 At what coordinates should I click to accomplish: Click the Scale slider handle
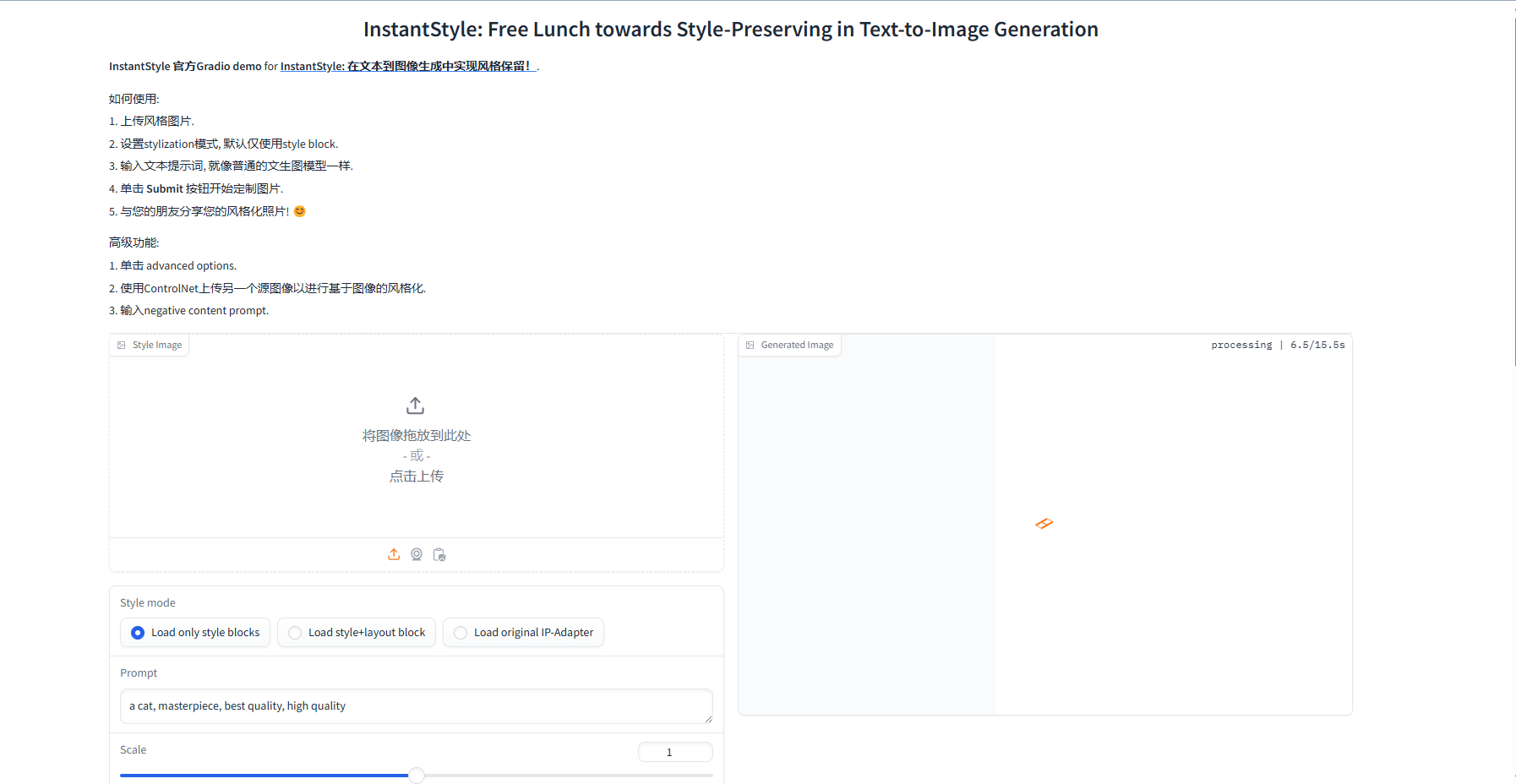pos(417,776)
